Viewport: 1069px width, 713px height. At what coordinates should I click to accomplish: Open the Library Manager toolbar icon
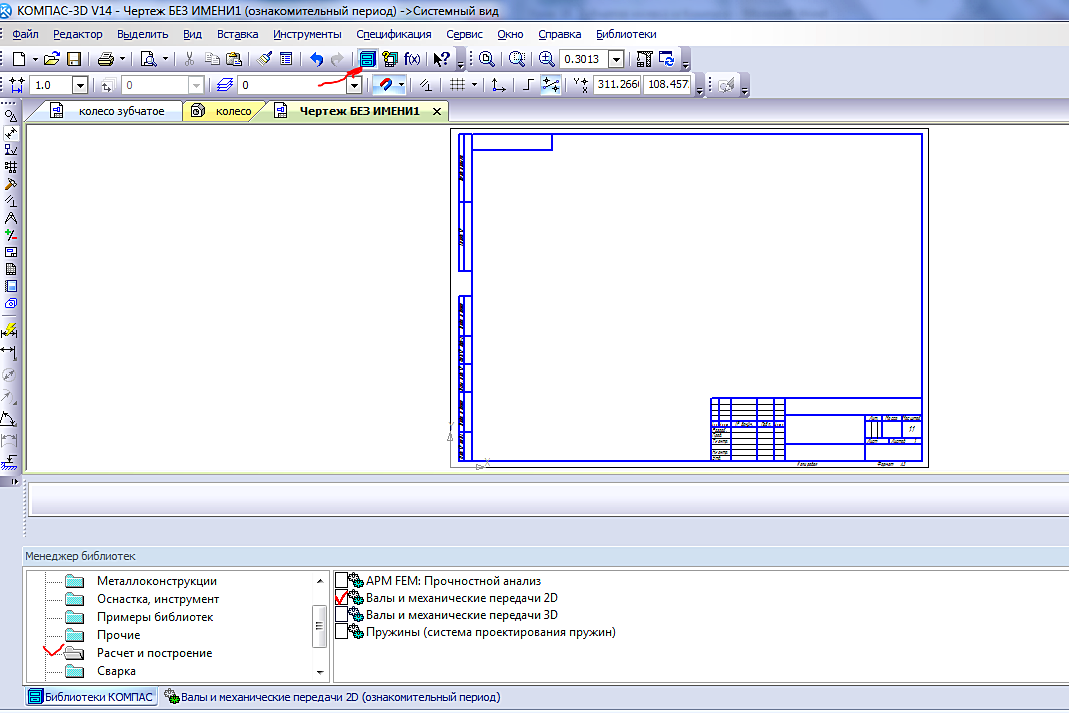[368, 59]
